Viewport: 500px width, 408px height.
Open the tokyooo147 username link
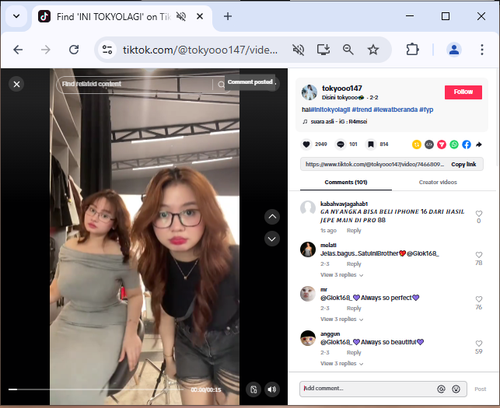[342, 88]
